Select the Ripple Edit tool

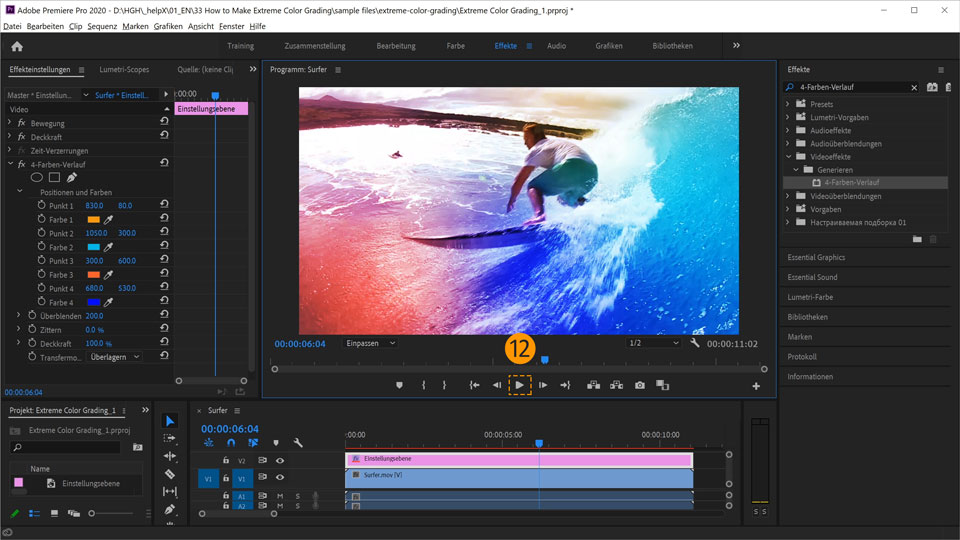170,456
